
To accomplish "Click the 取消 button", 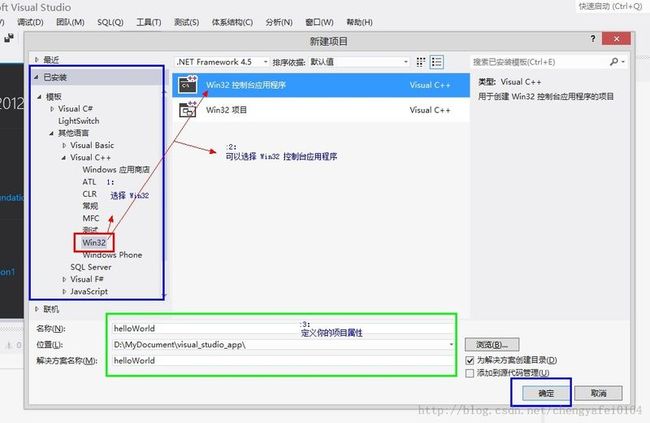I will tap(598, 393).
